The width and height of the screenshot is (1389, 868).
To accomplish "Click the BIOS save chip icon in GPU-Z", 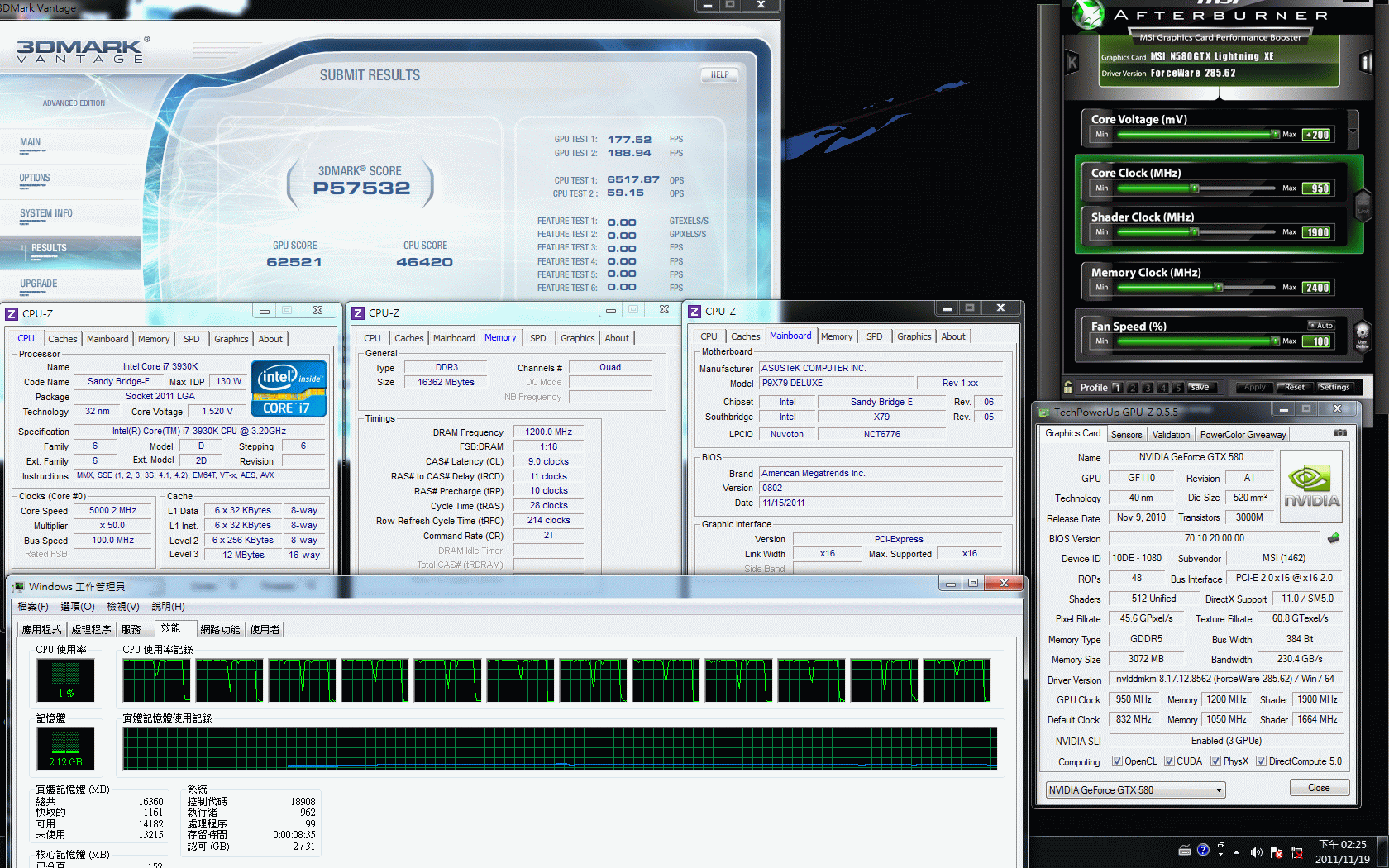I will click(x=1334, y=538).
